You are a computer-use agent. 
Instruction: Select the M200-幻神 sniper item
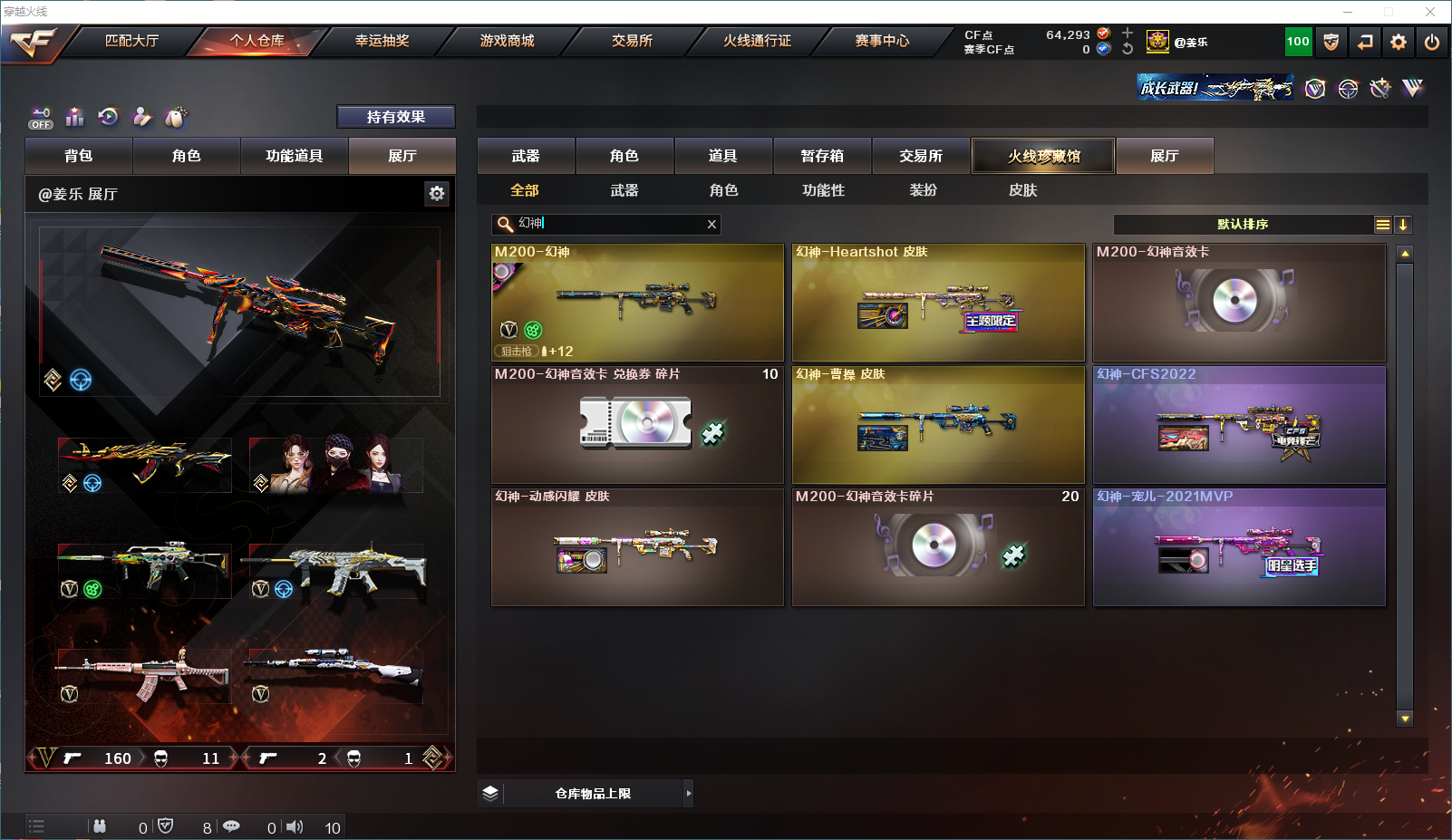tap(637, 302)
